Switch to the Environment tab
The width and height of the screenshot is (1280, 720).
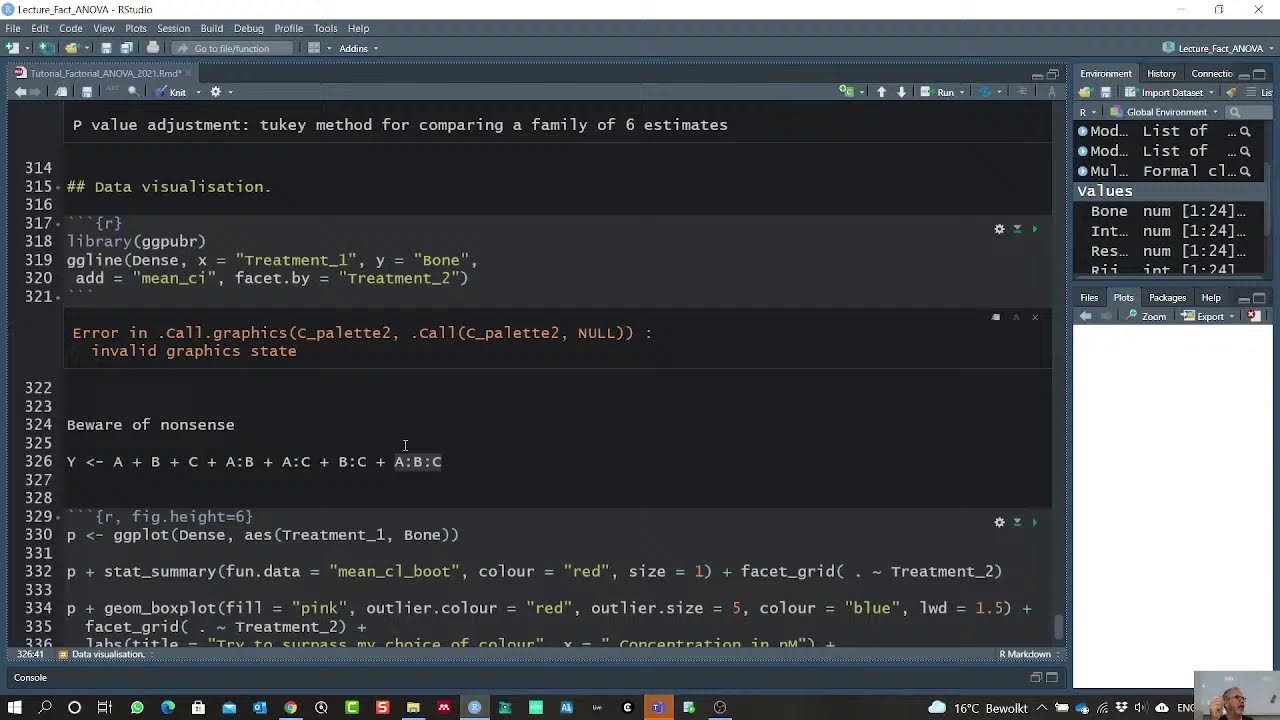coord(1106,73)
